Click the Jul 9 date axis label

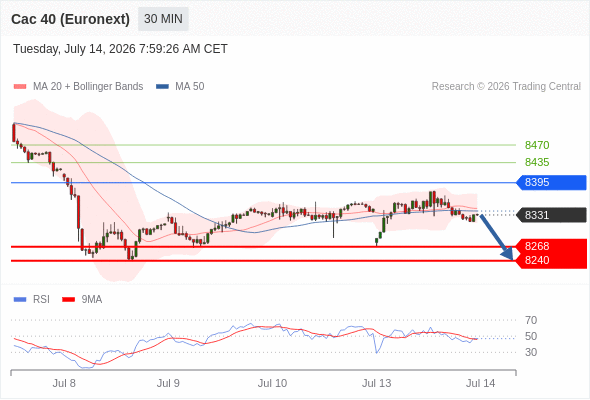point(168,383)
